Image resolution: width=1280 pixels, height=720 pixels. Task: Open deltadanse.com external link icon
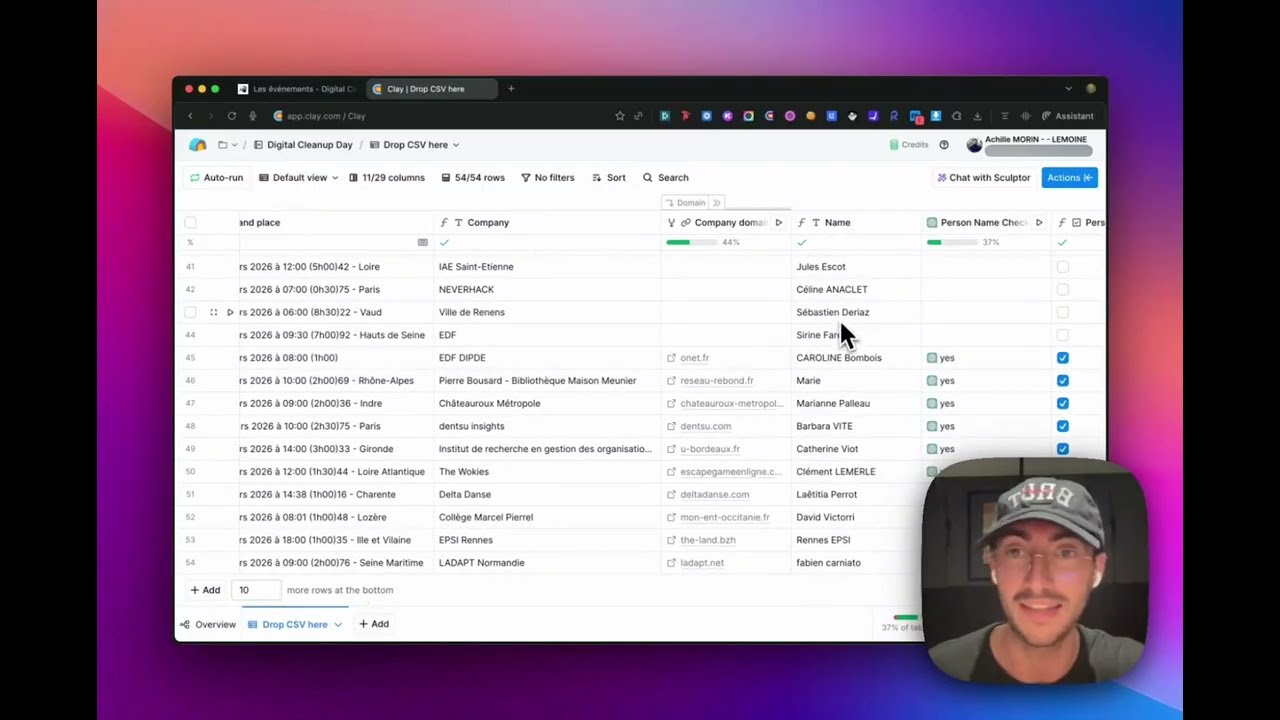click(x=672, y=494)
